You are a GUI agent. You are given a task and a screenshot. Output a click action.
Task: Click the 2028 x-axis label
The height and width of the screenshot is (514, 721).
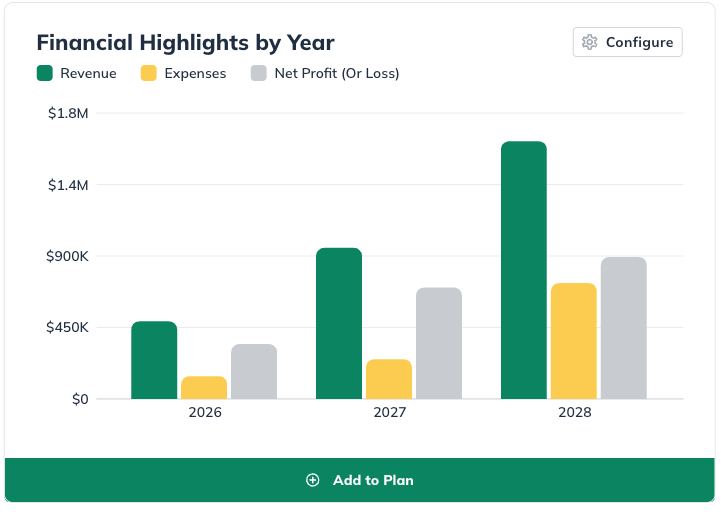[575, 412]
